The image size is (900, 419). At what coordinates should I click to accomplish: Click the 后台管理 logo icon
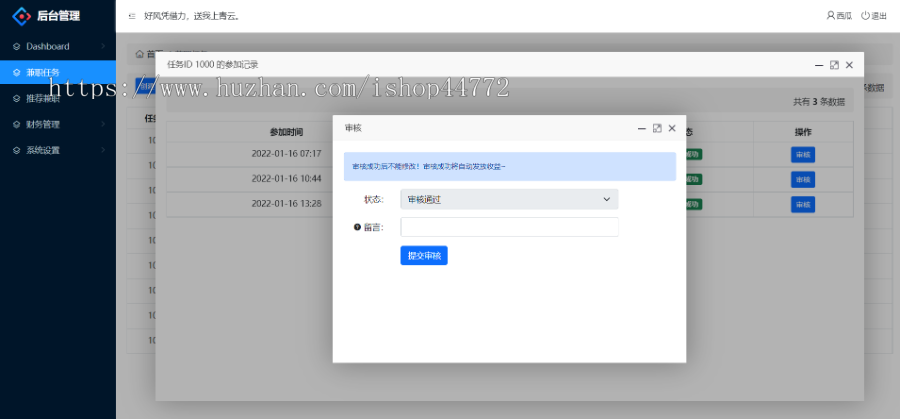pyautogui.click(x=21, y=16)
